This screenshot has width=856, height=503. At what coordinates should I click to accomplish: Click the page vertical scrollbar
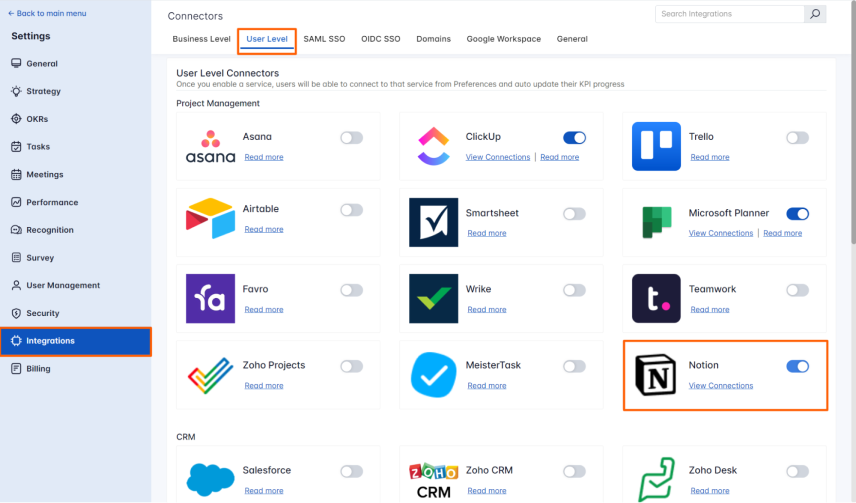pyautogui.click(x=853, y=123)
